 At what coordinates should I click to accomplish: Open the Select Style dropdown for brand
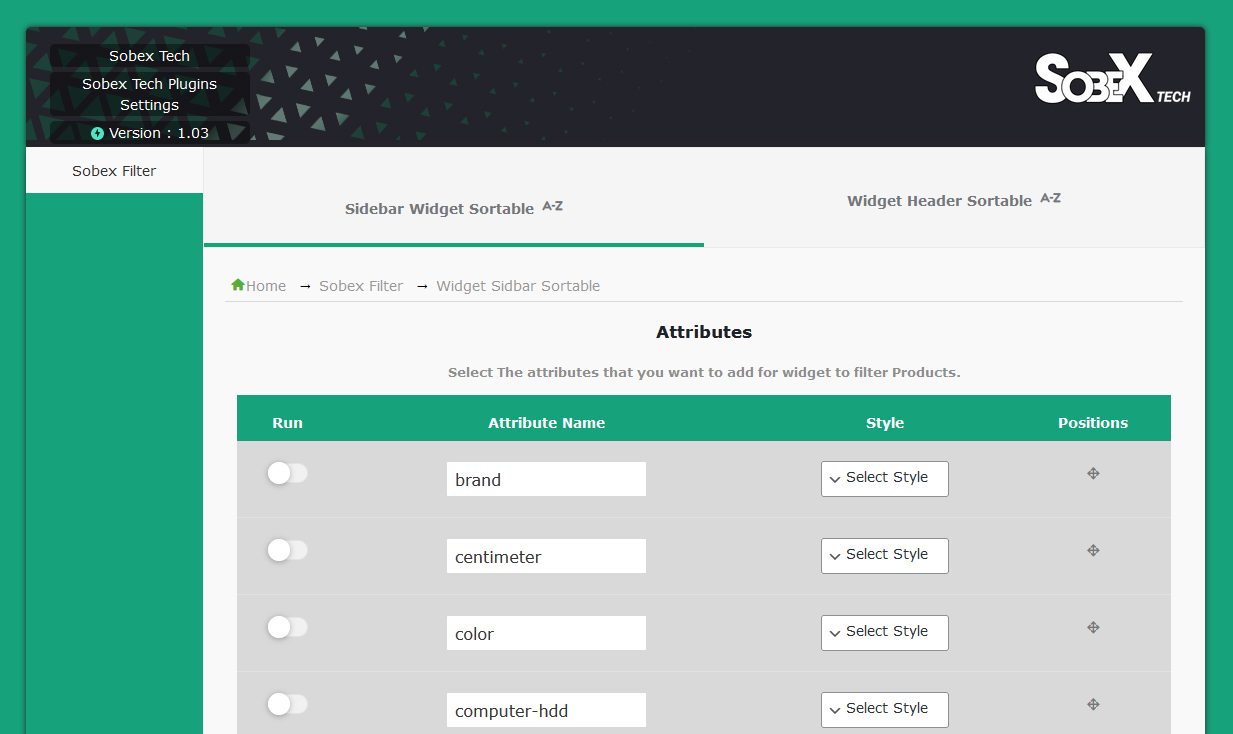885,479
